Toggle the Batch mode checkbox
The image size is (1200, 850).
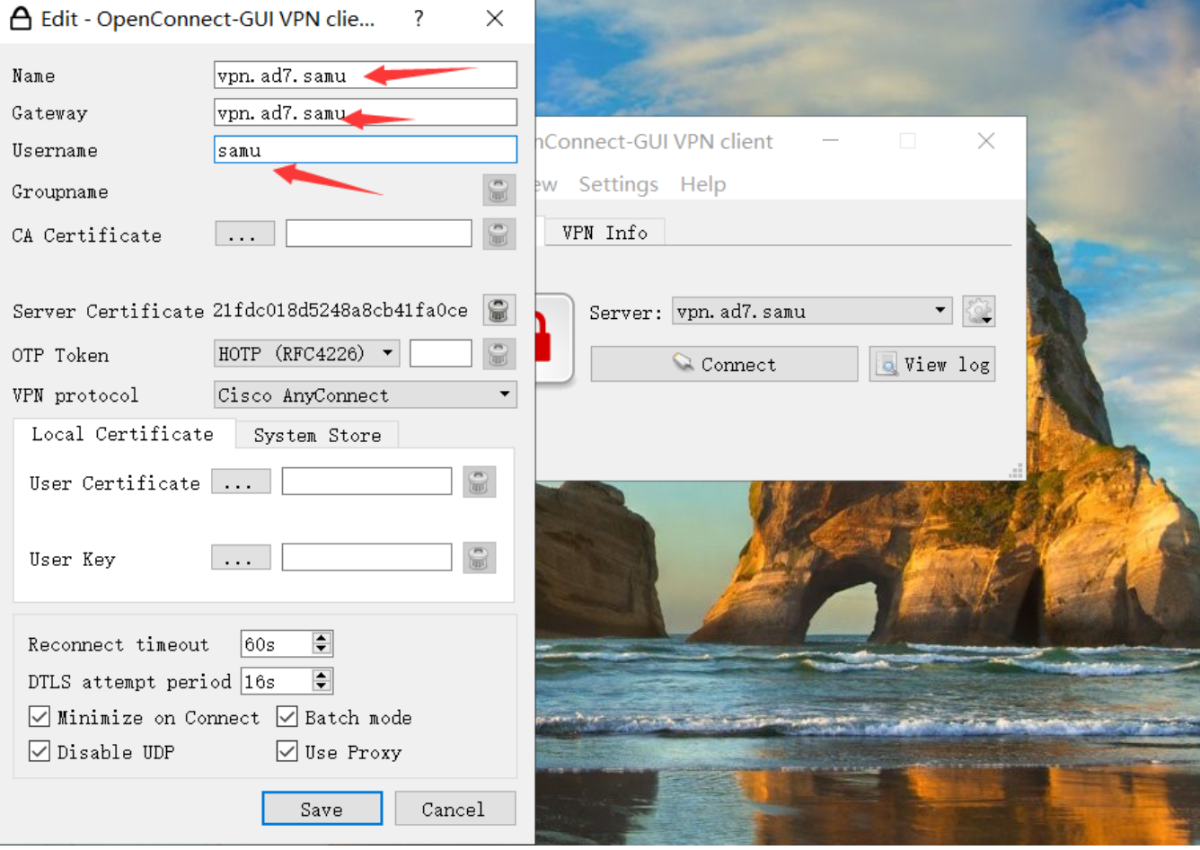pyautogui.click(x=287, y=717)
